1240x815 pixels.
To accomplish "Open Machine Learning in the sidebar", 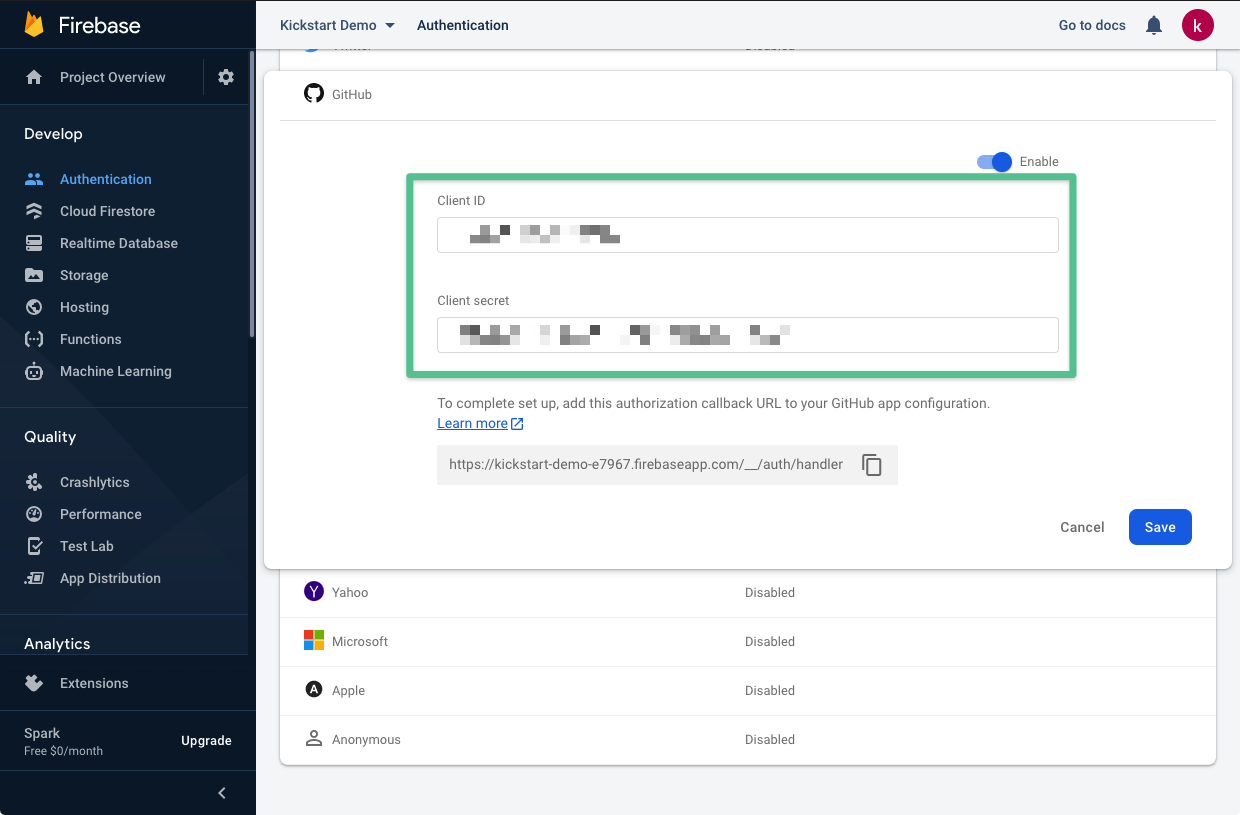I will pos(116,371).
